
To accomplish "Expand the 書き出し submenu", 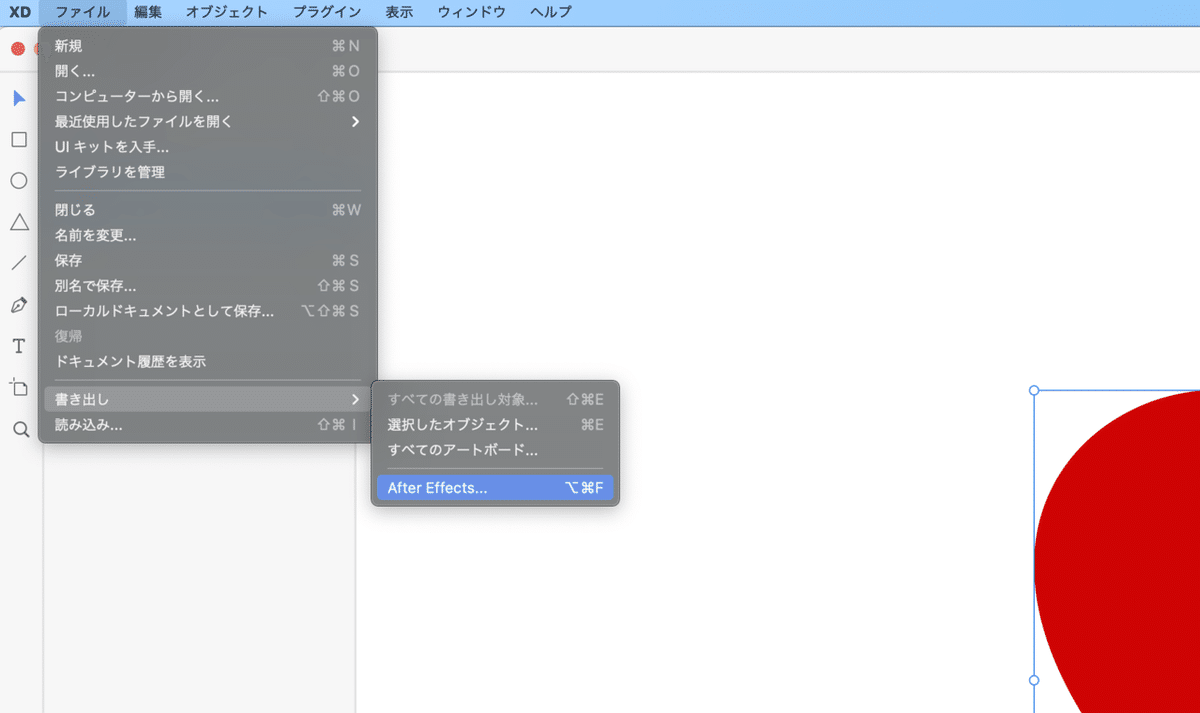I will pos(208,399).
